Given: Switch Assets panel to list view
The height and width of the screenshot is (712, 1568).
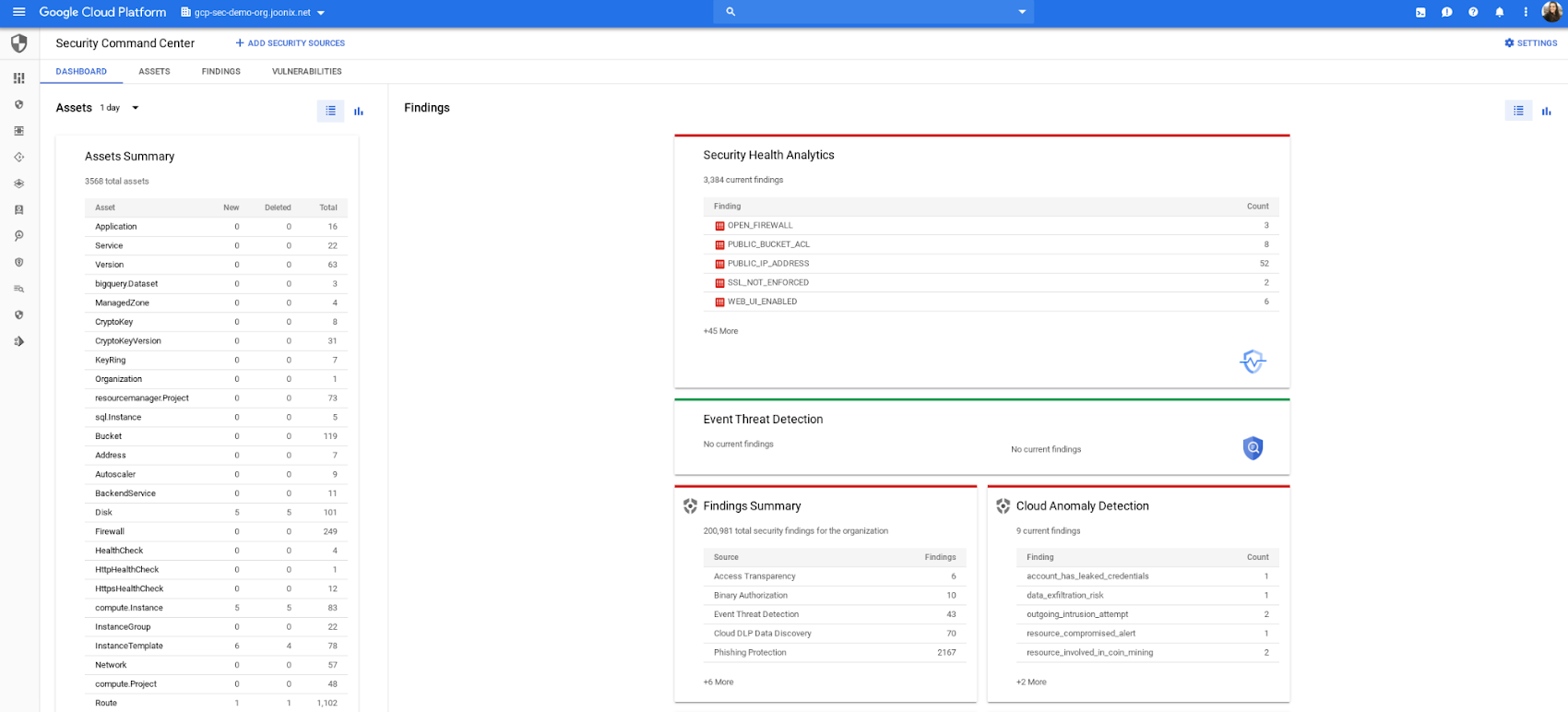Looking at the screenshot, I should [x=330, y=111].
